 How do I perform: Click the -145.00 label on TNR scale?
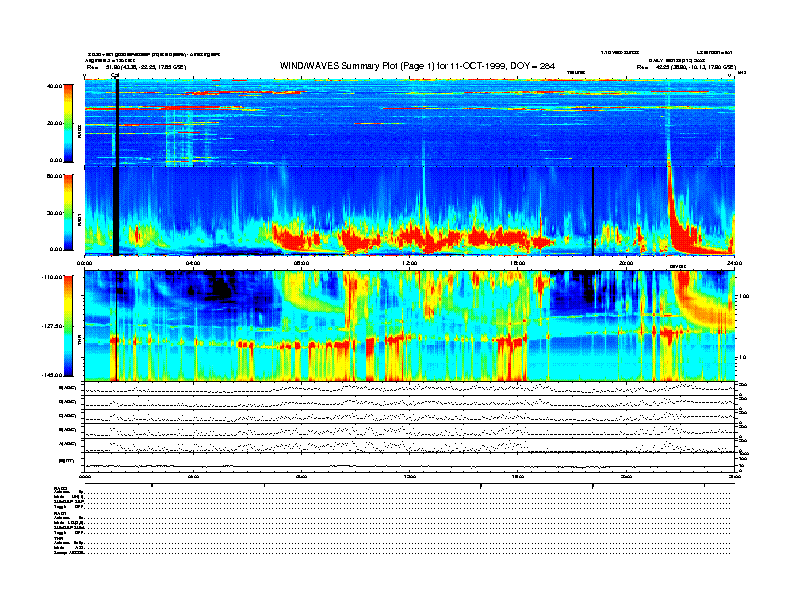pyautogui.click(x=53, y=375)
